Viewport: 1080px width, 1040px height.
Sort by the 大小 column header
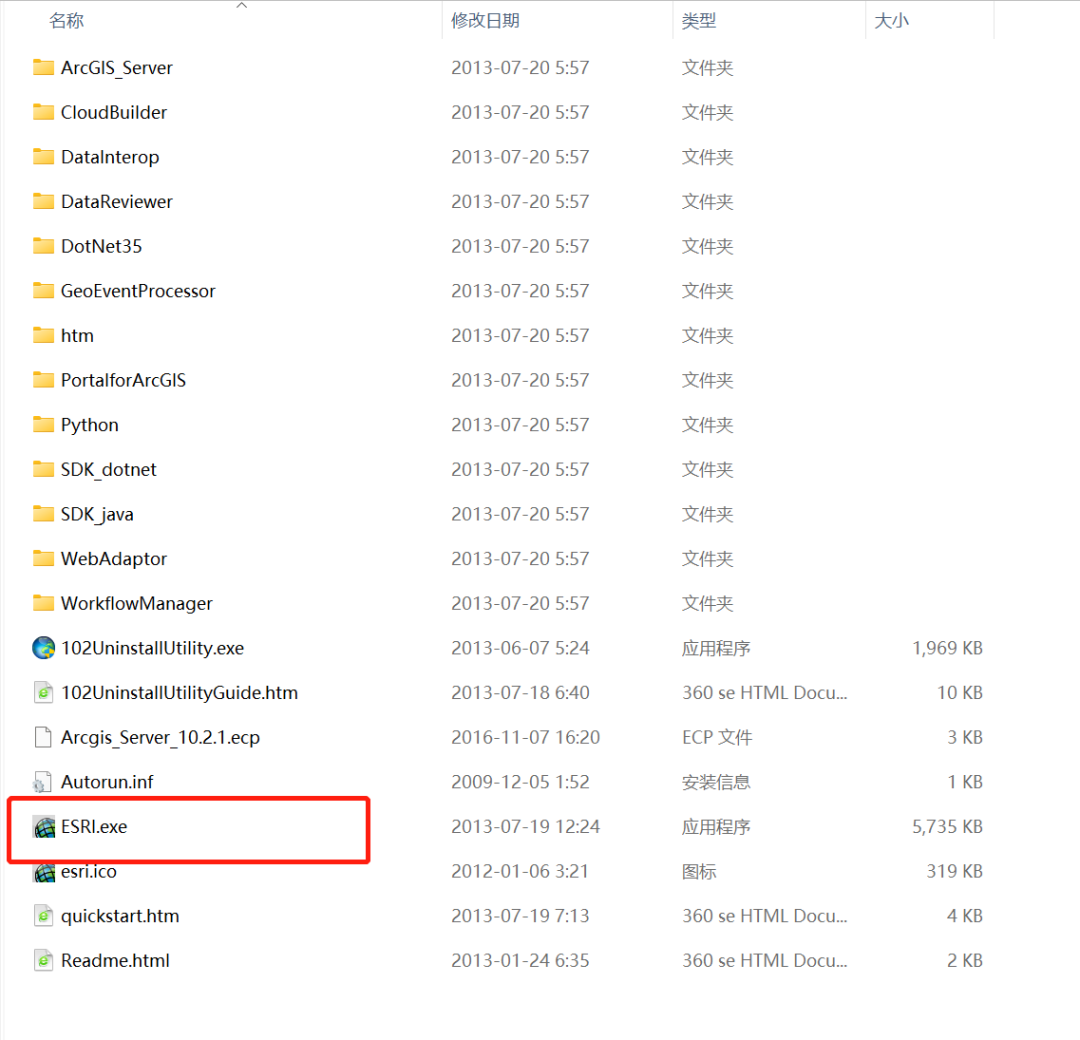(x=891, y=21)
